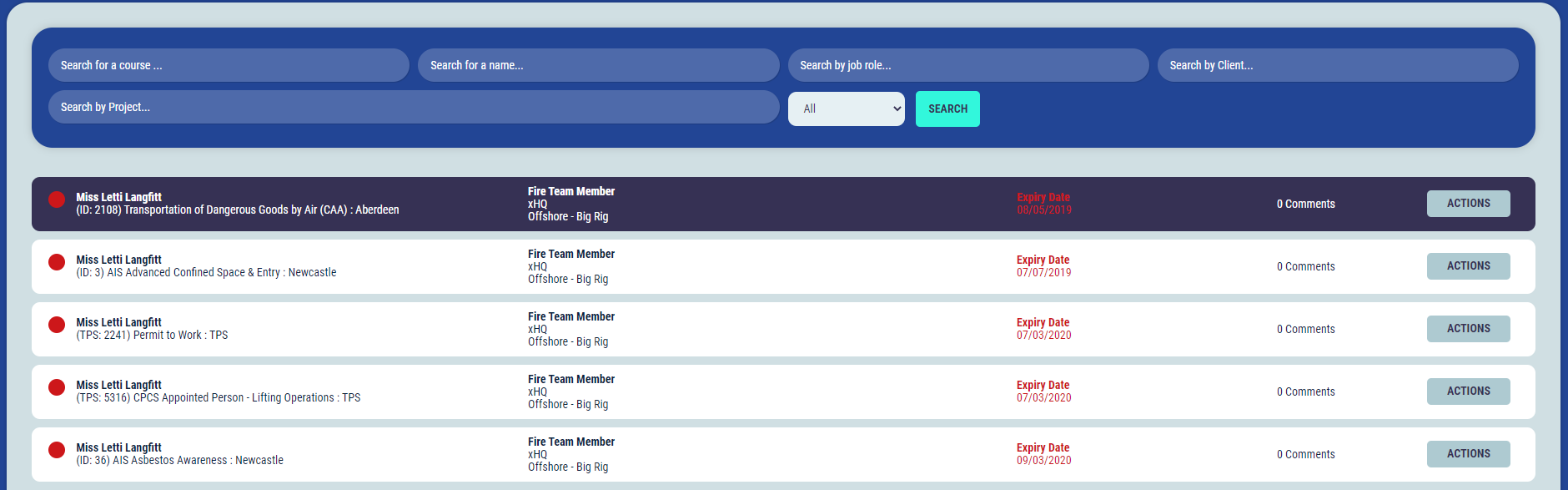Screen dimensions: 1568x490
Task: Open the All filter dropdown
Action: 846,109
